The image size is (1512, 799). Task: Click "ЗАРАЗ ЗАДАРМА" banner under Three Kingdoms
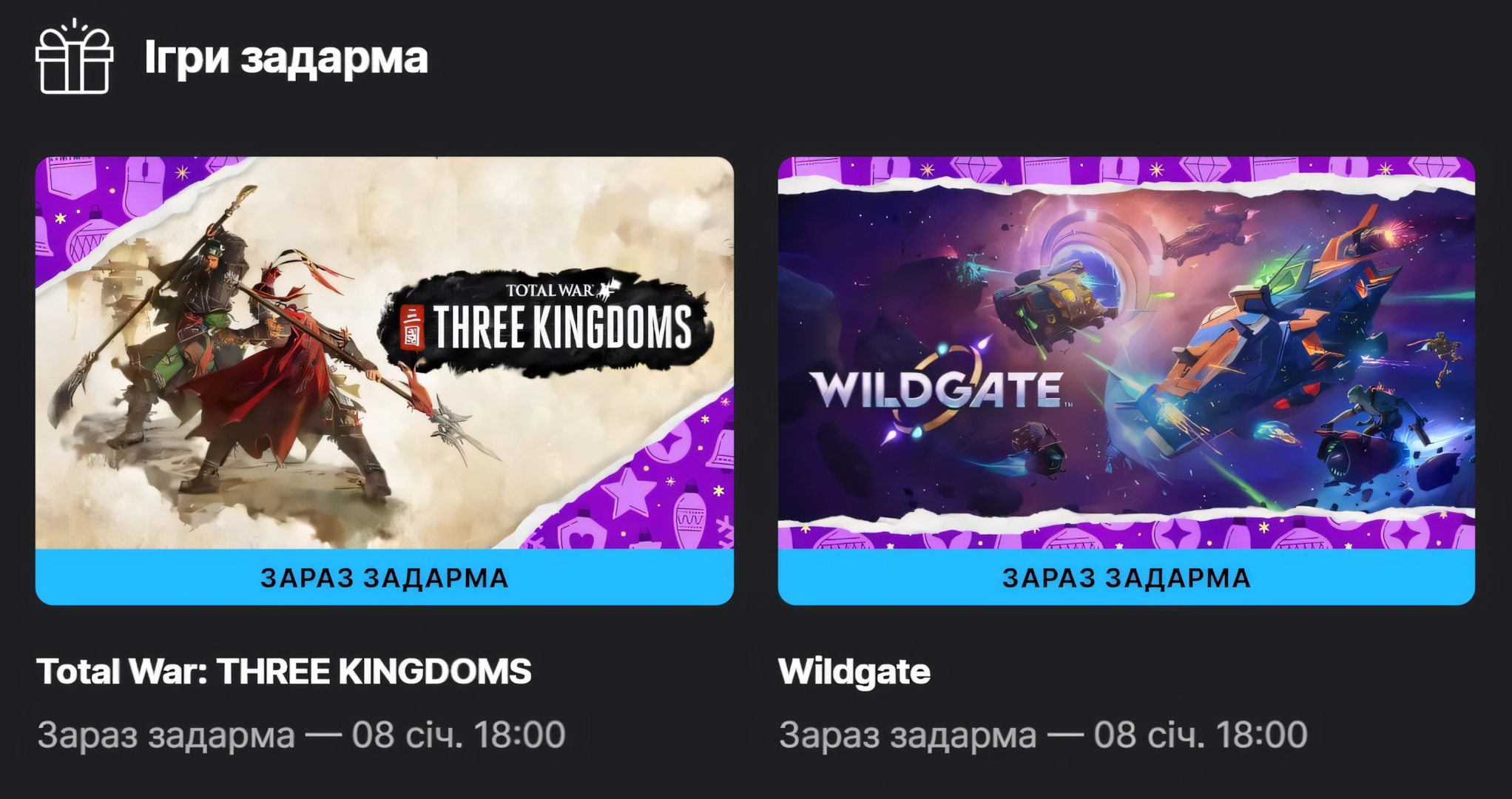tap(385, 577)
